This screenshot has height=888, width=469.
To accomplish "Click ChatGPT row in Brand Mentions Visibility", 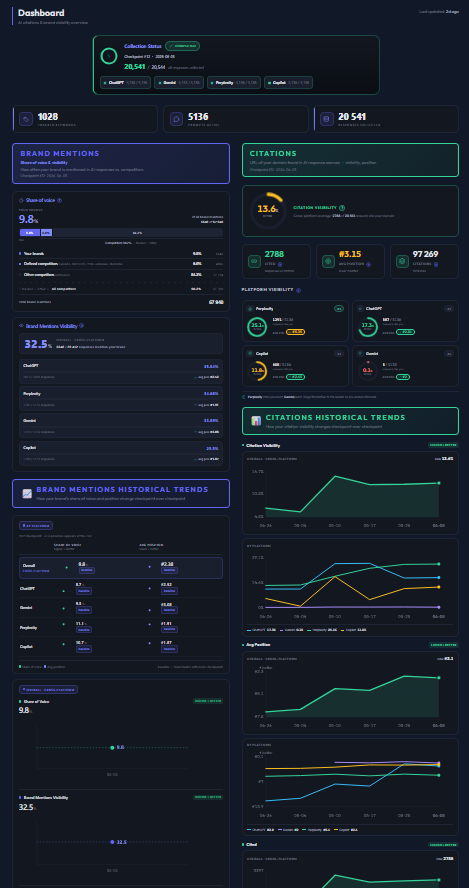I will click(x=121, y=371).
